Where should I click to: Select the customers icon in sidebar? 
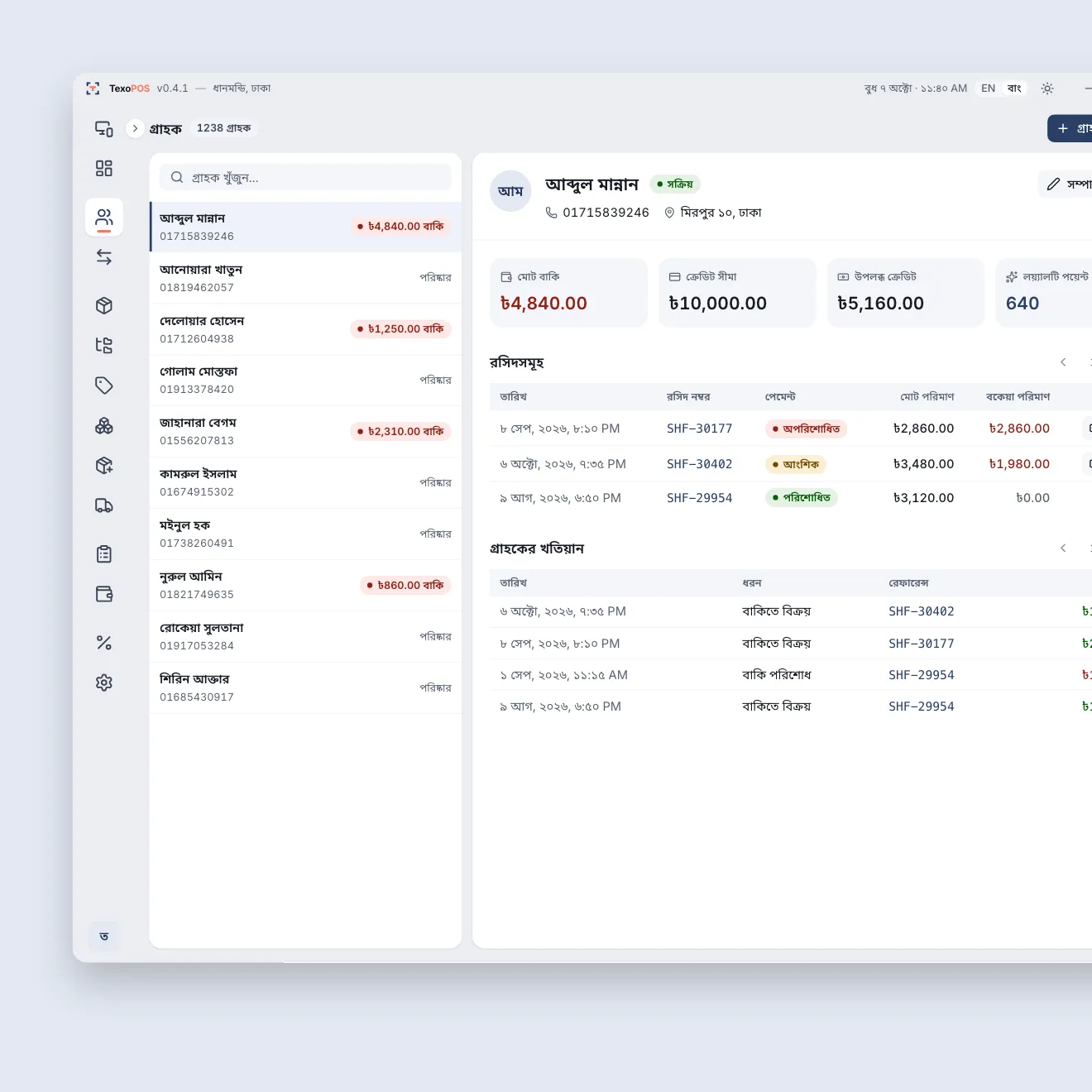pos(104,218)
